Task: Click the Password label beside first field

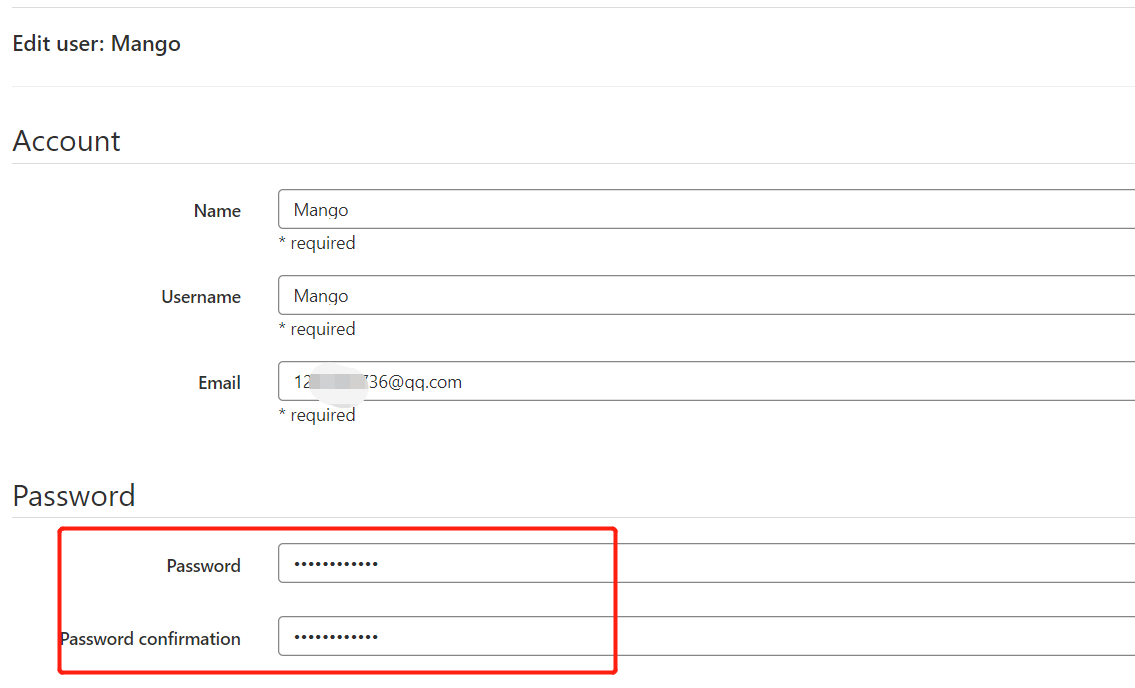Action: coord(203,566)
